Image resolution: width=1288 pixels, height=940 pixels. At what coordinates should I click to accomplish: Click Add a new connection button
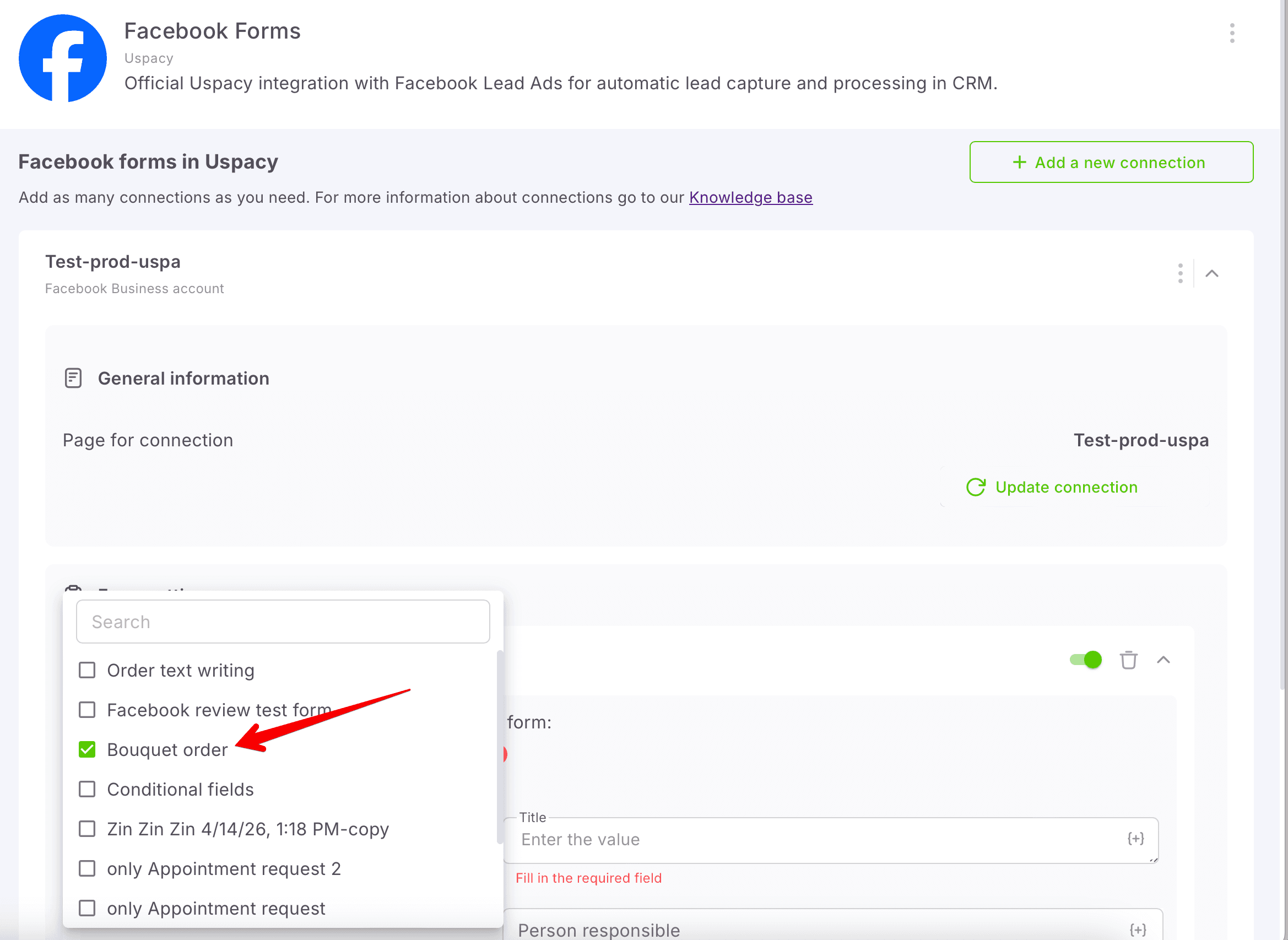click(x=1111, y=162)
